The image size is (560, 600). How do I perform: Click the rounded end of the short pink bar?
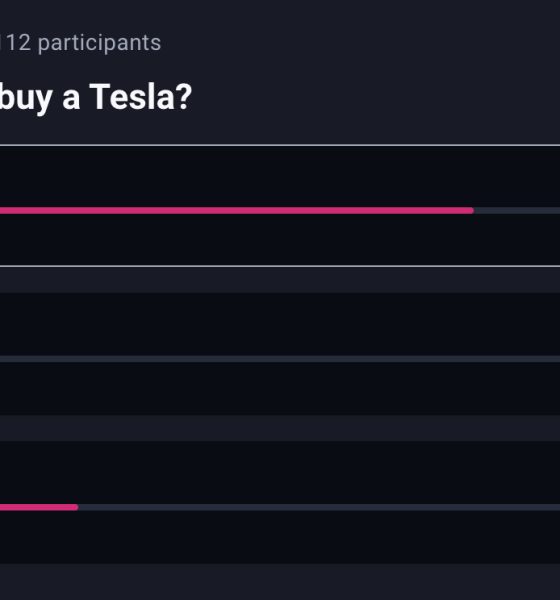click(x=75, y=507)
